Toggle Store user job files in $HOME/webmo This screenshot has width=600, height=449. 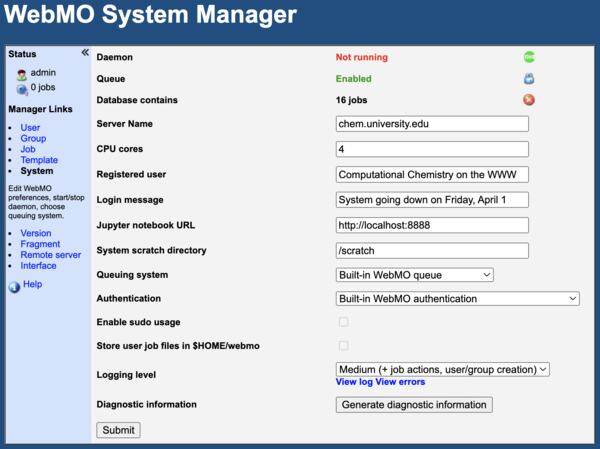344,346
